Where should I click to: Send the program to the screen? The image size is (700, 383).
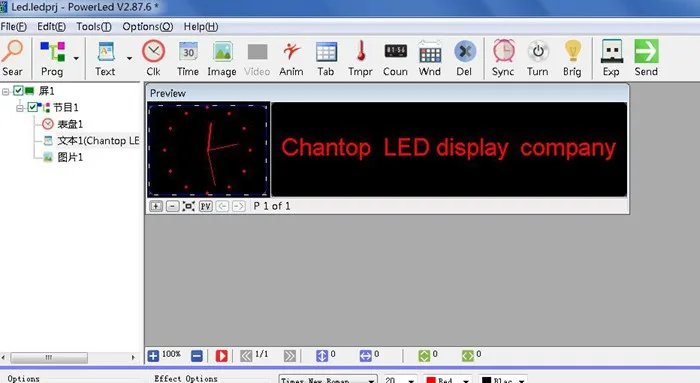coord(646,58)
